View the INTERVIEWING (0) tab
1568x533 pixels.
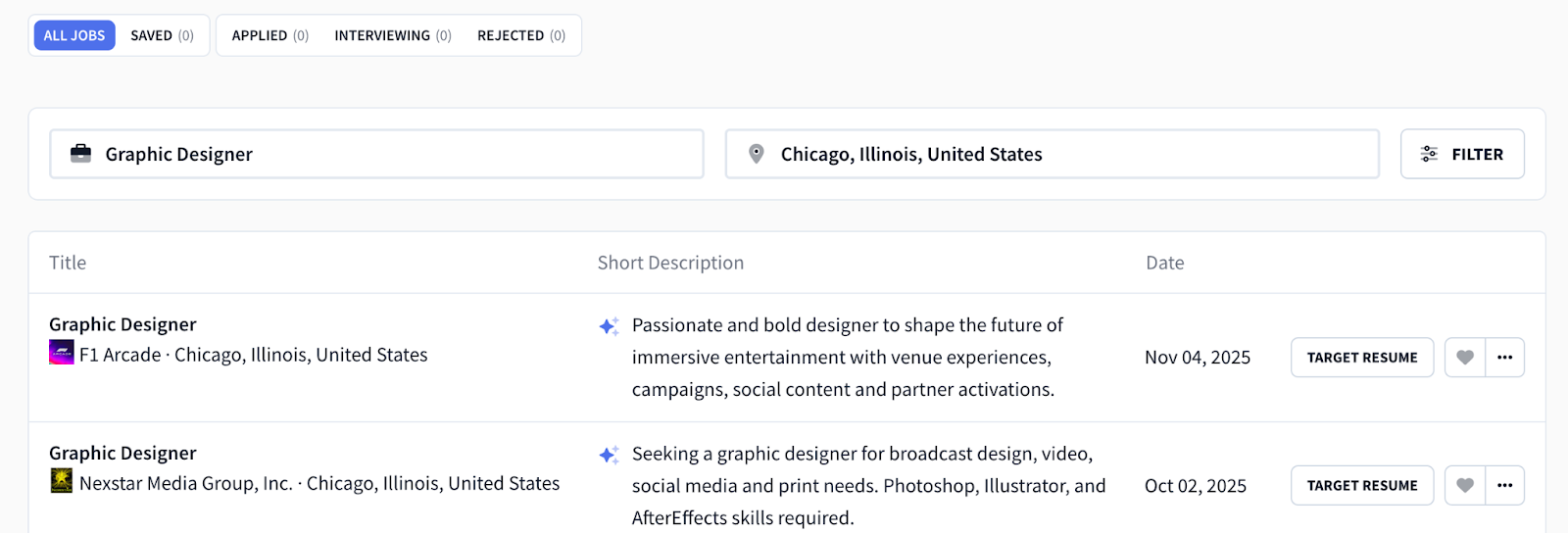[x=393, y=35]
